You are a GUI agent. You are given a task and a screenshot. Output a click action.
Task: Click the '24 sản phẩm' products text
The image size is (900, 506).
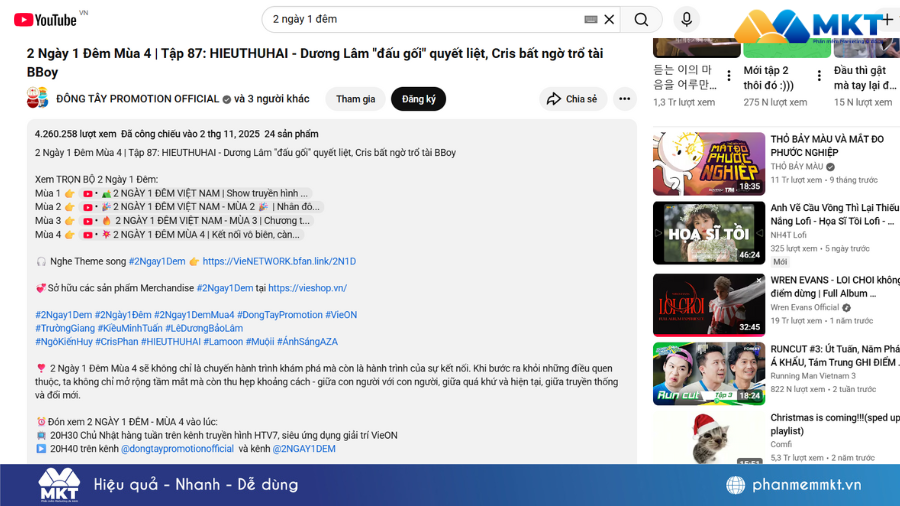(291, 134)
